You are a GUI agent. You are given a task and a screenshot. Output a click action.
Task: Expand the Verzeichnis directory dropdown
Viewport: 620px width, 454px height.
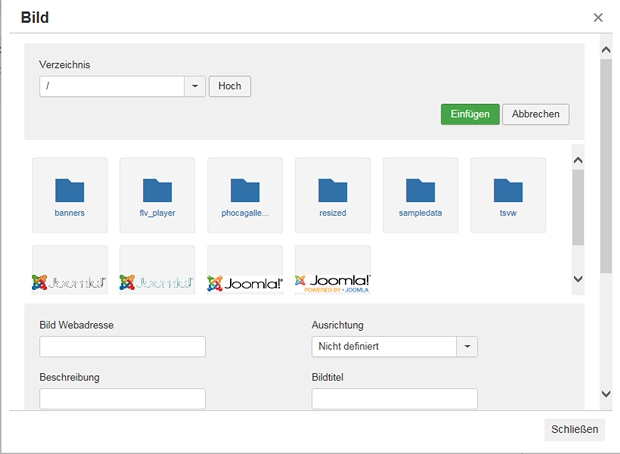pyautogui.click(x=194, y=87)
